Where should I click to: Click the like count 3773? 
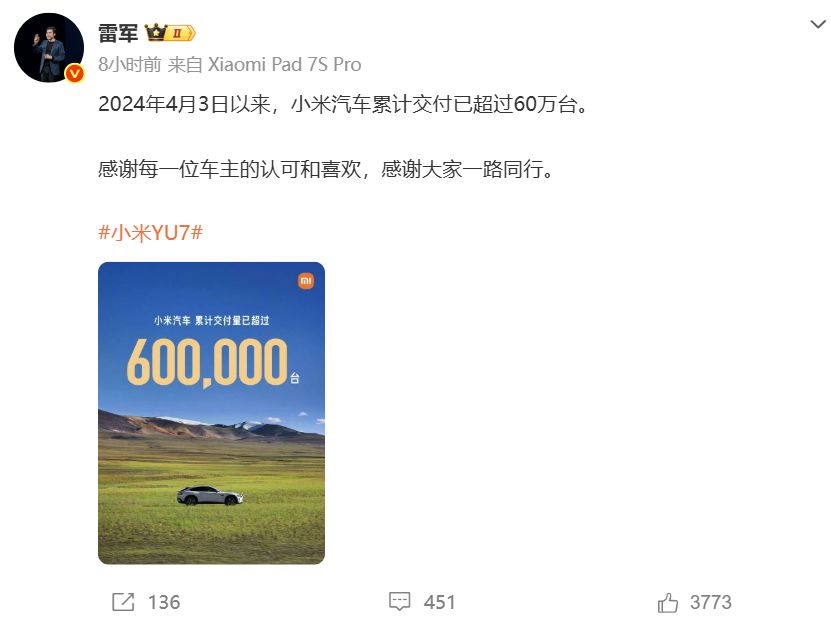711,602
